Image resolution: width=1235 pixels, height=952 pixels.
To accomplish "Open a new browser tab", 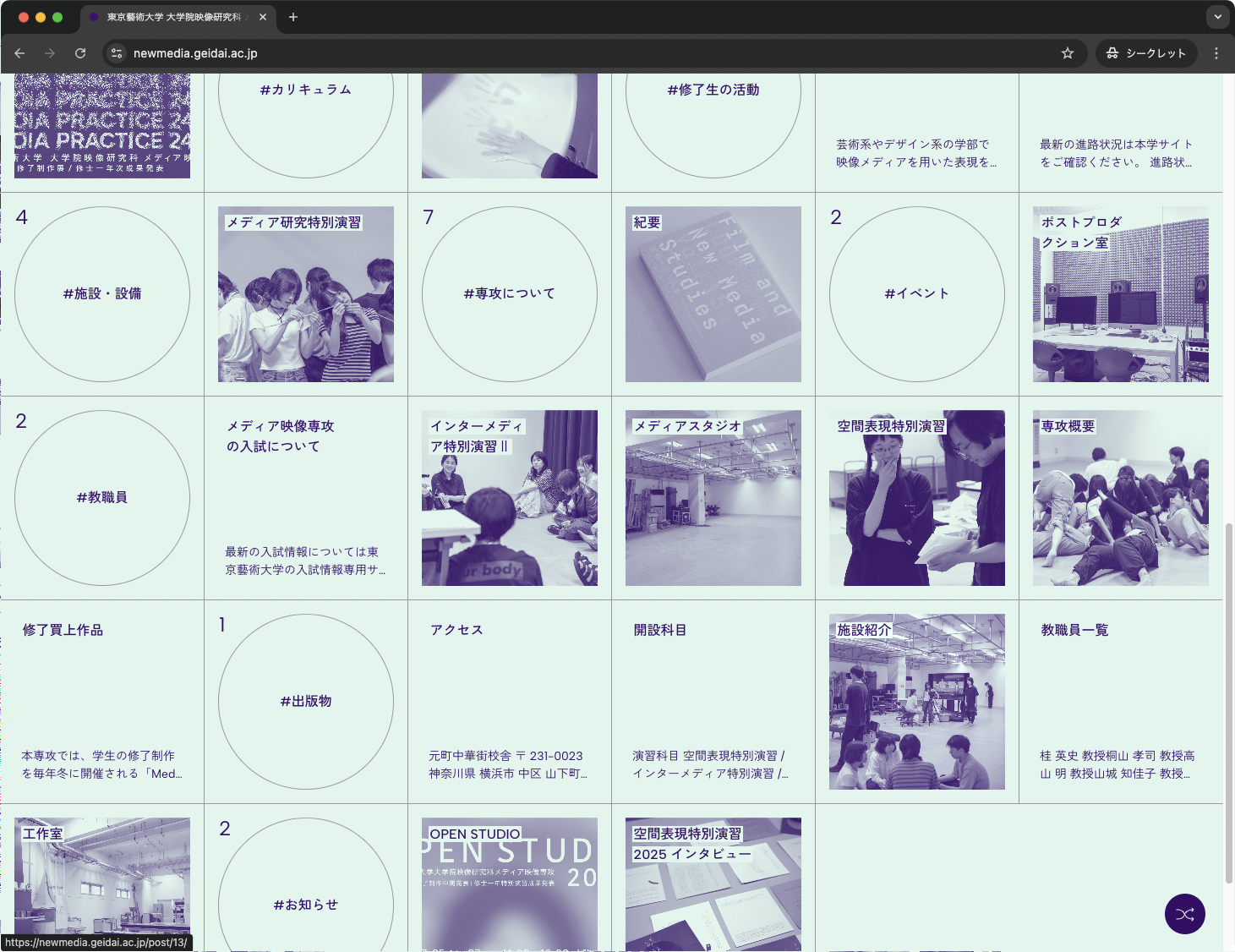I will (293, 17).
